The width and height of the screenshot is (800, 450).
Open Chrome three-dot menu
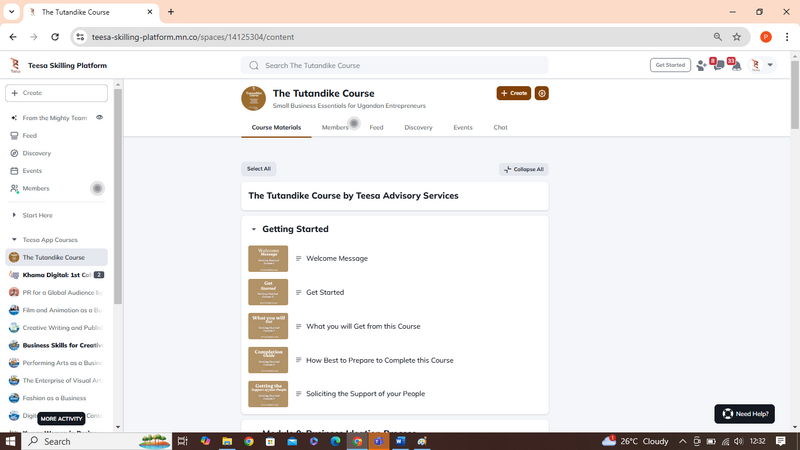pos(787,37)
